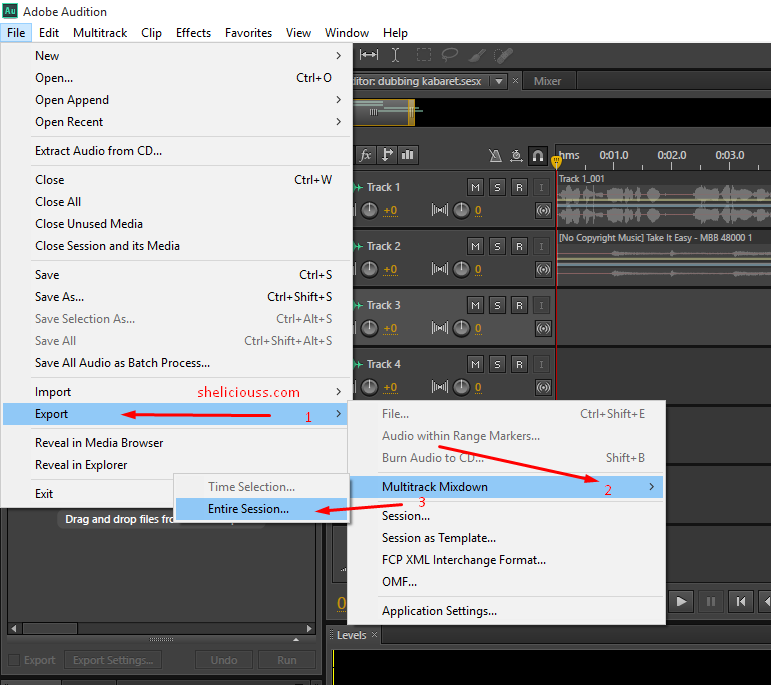Image resolution: width=771 pixels, height=685 pixels.
Task: Arm Track 1 for record
Action: [519, 187]
